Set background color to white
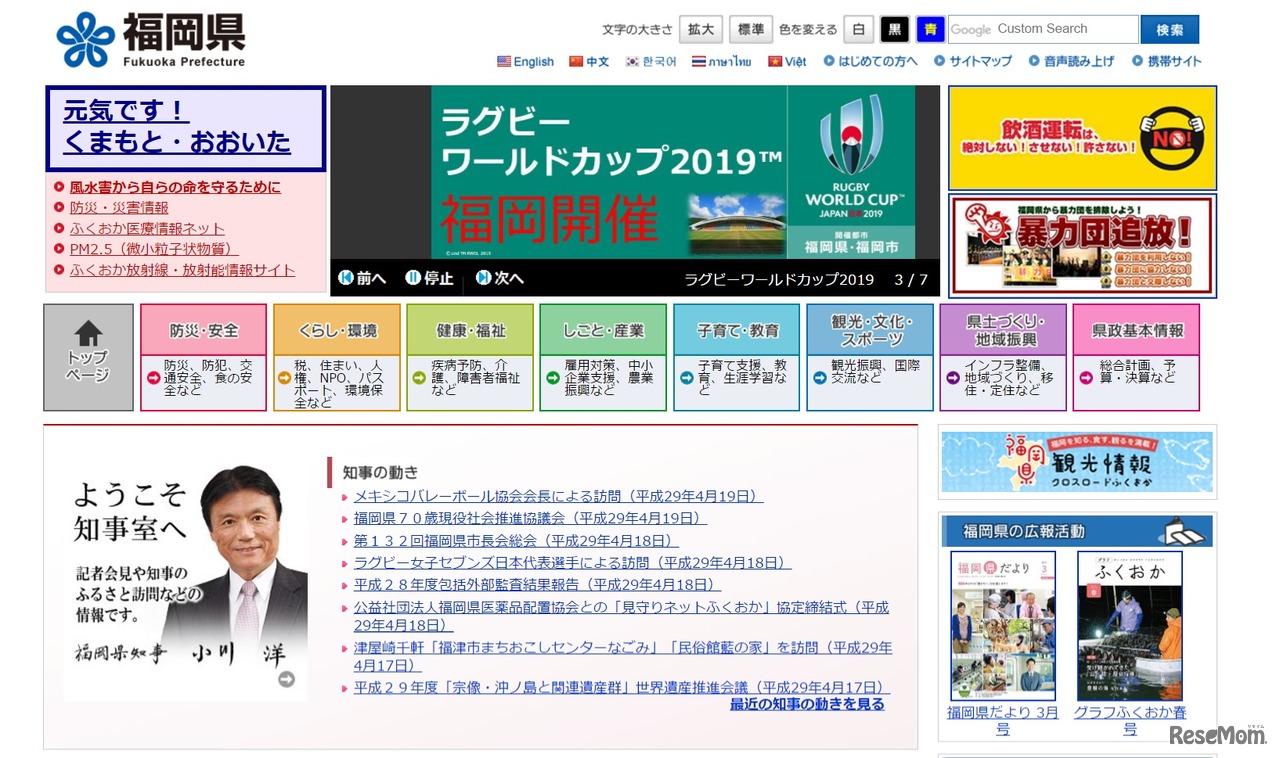1280x758 pixels. click(x=858, y=30)
